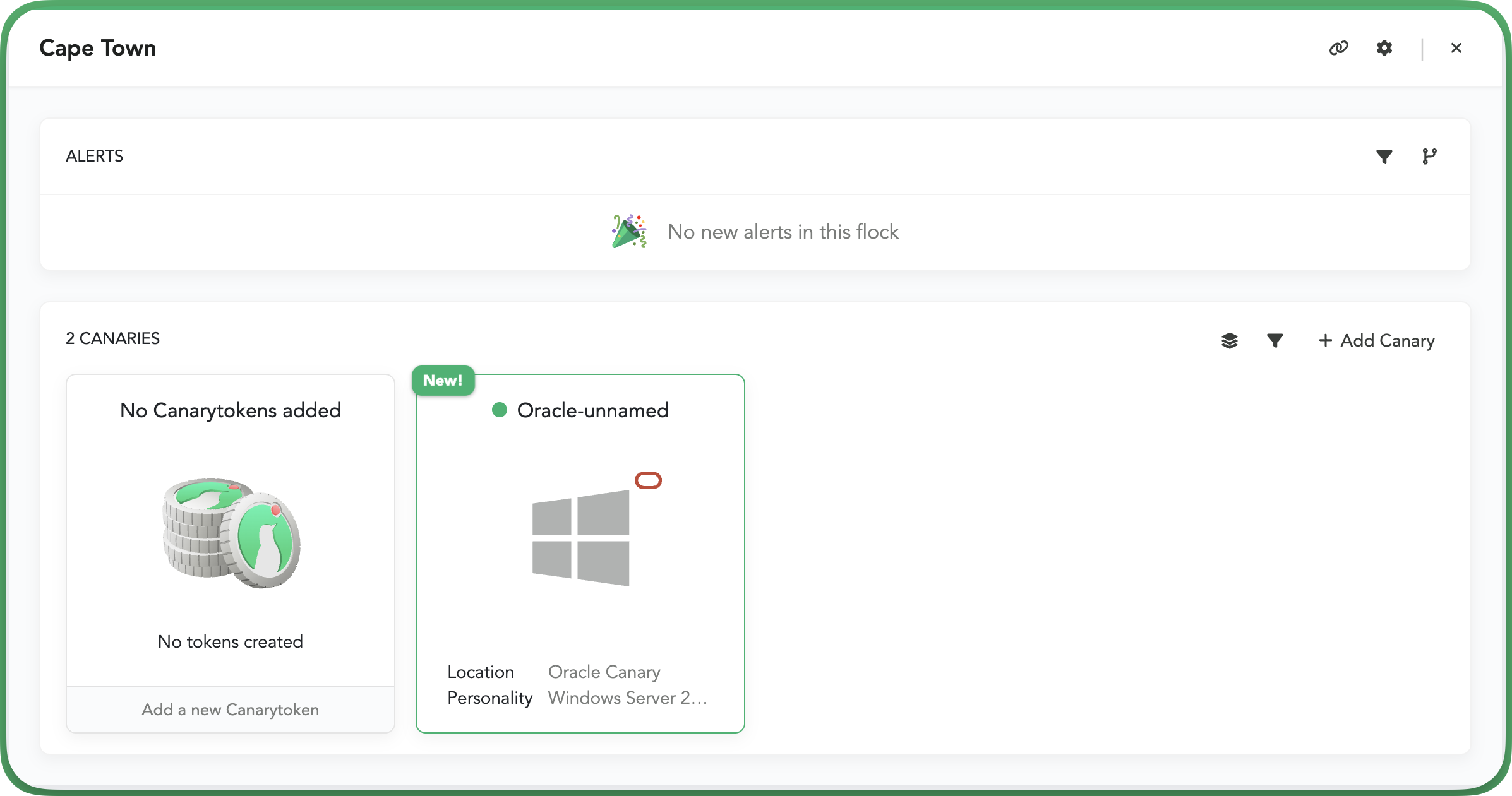Click the No Canarytokens added heading
1512x796 pixels.
(231, 410)
